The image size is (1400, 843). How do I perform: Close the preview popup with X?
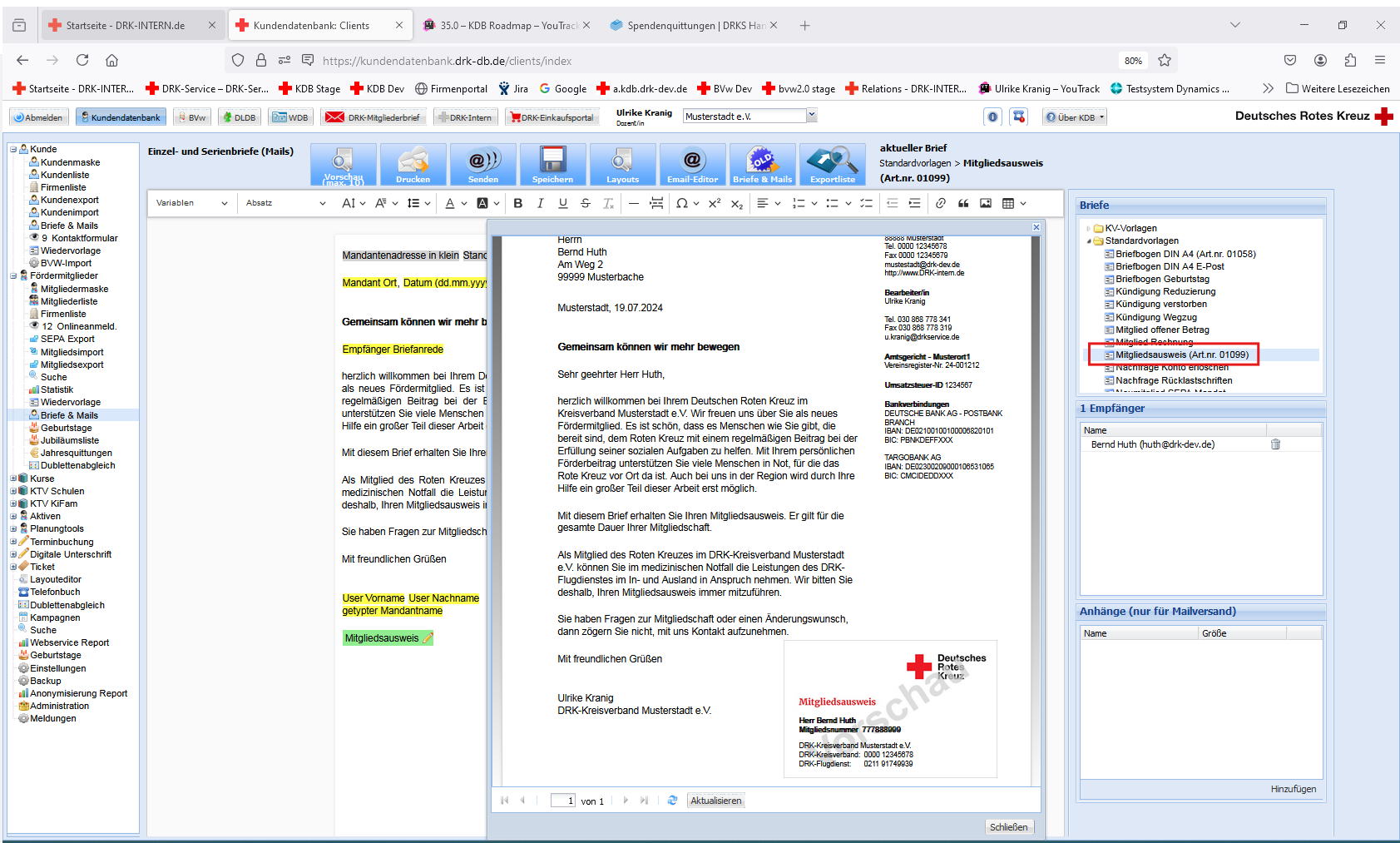pyautogui.click(x=1036, y=227)
